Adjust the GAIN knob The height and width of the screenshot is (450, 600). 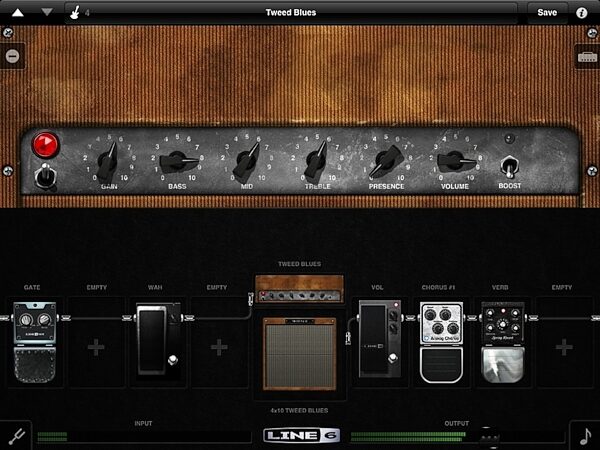coord(108,162)
